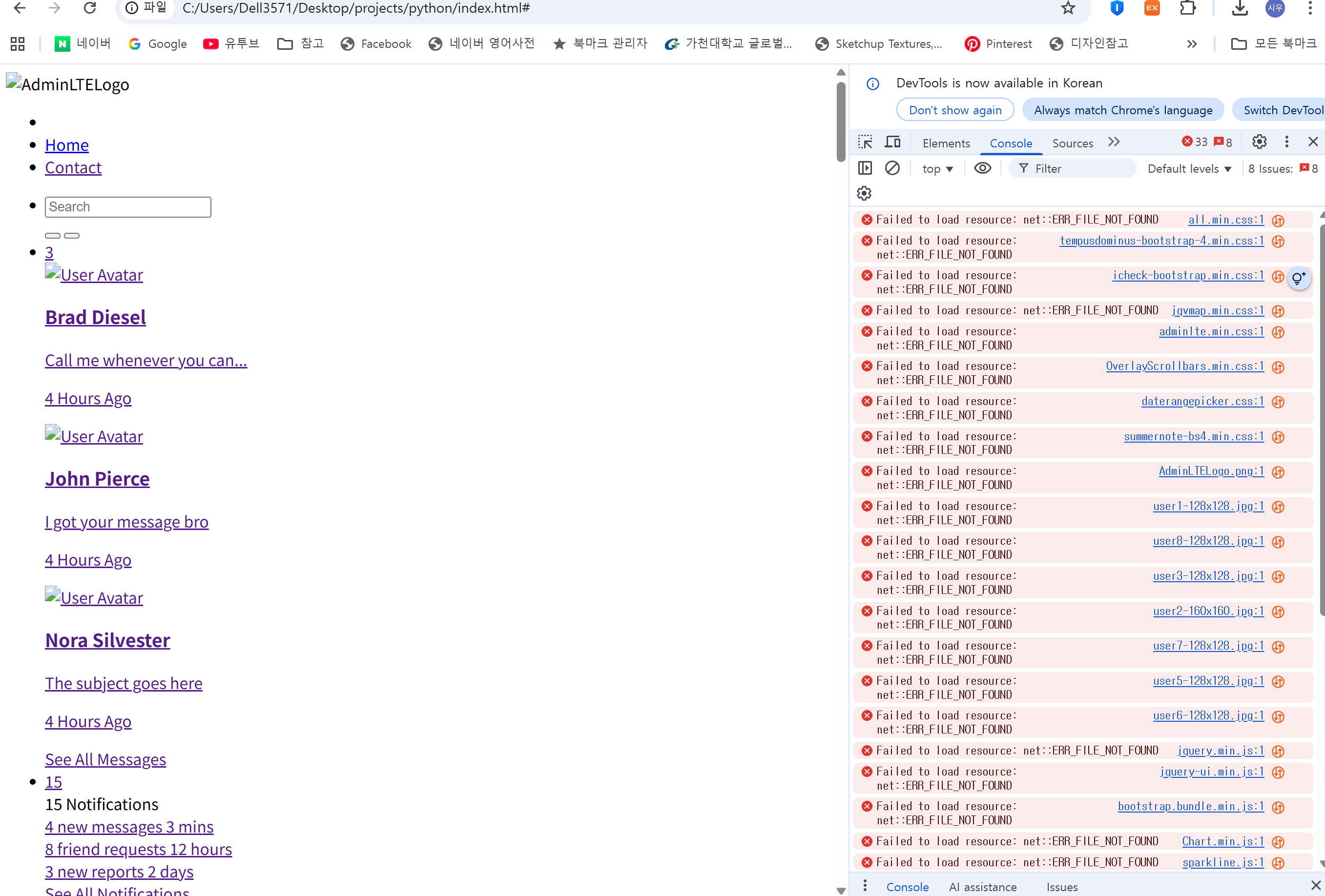This screenshot has width=1325, height=896.
Task: Bookmark this page with star icon
Action: (1068, 8)
